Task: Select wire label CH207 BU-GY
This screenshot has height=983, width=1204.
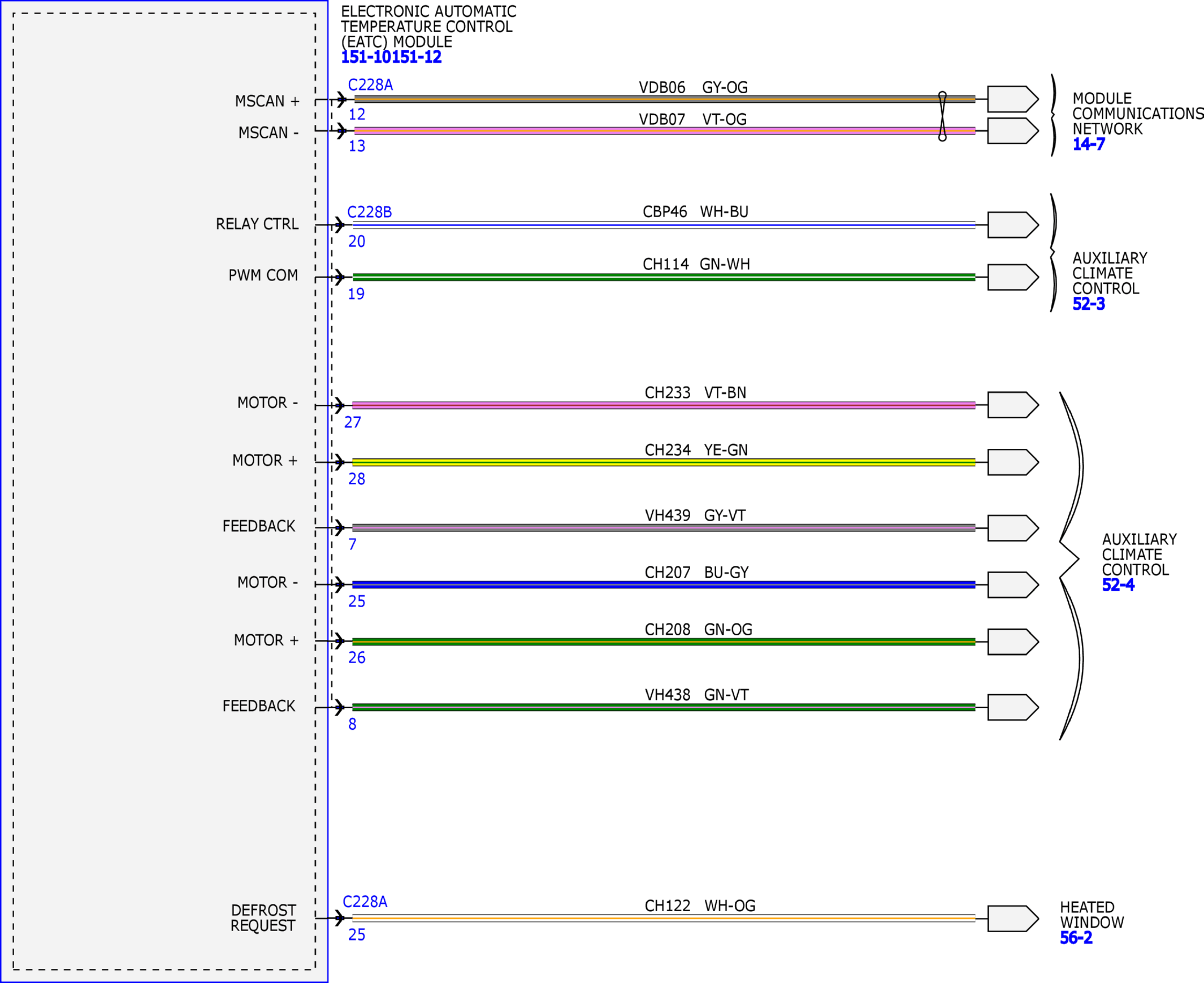Action: [x=696, y=573]
